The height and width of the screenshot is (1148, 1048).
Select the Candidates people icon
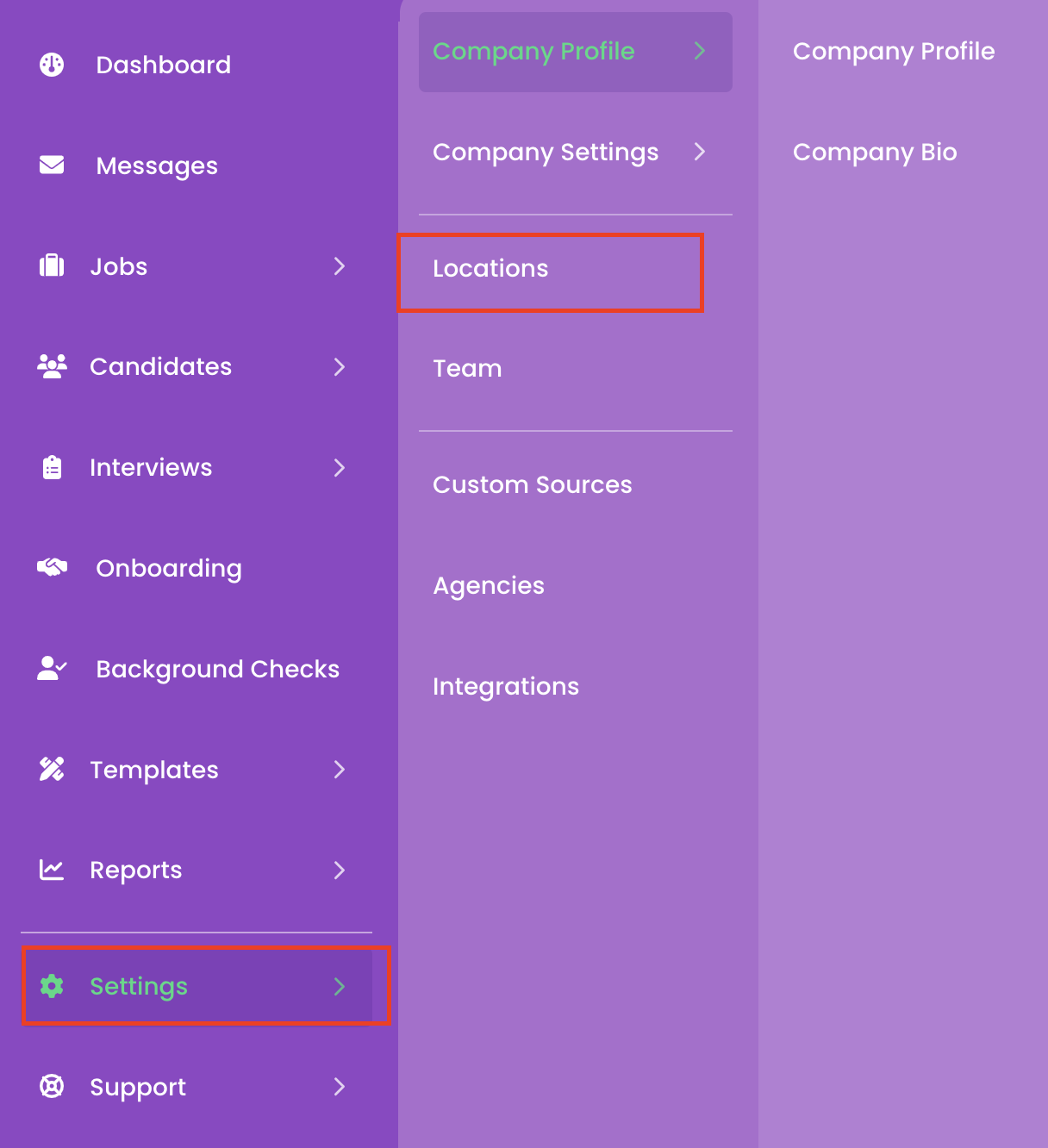click(x=52, y=366)
